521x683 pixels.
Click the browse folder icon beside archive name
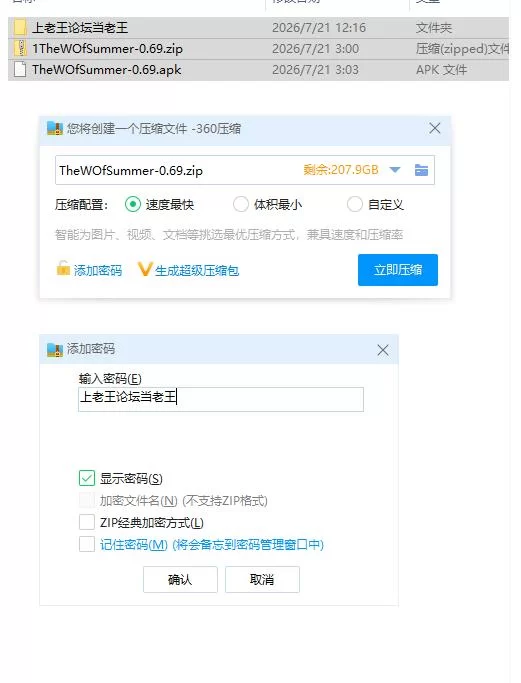tap(421, 170)
